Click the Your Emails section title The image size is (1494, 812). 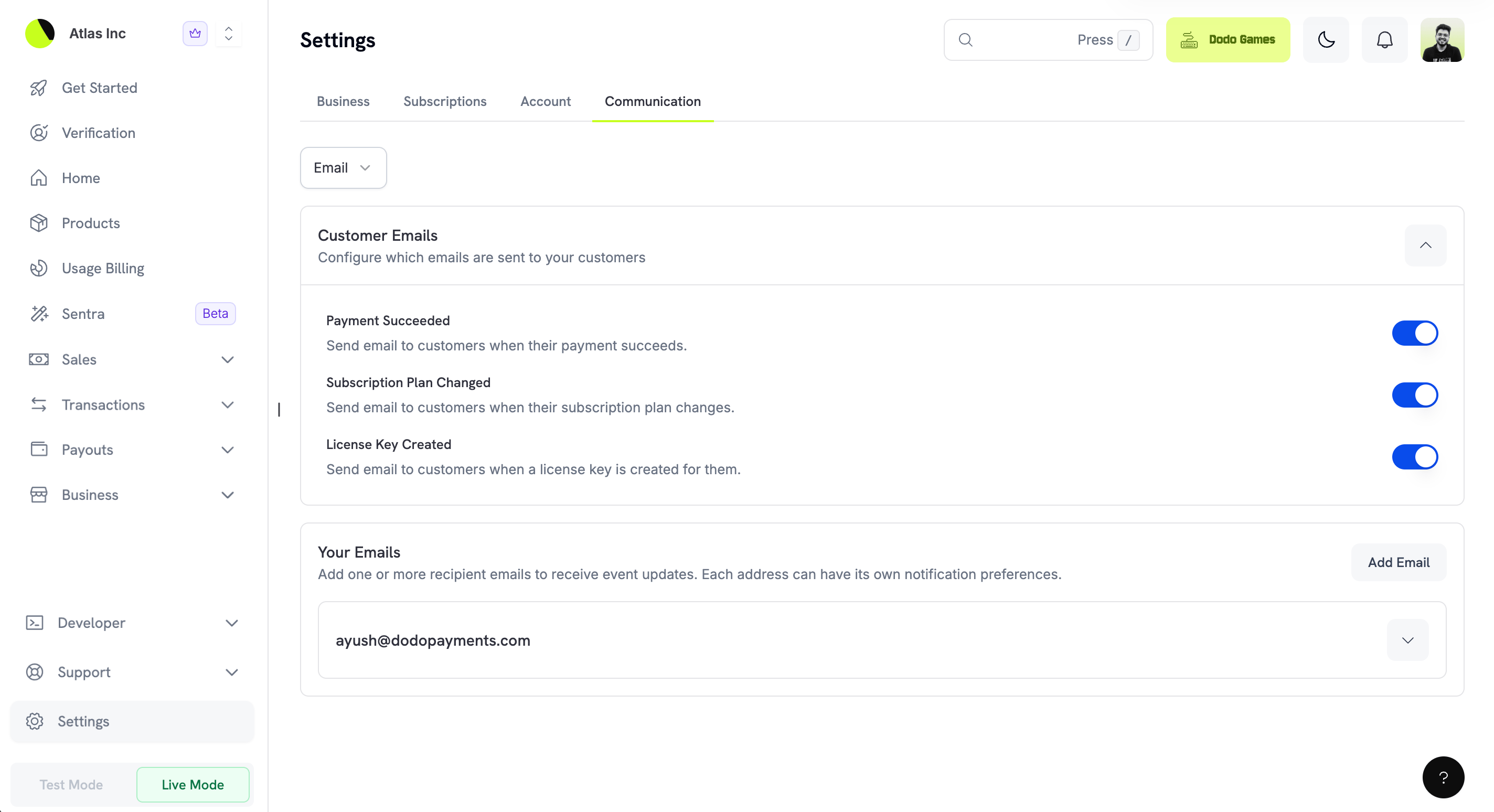[x=359, y=552]
